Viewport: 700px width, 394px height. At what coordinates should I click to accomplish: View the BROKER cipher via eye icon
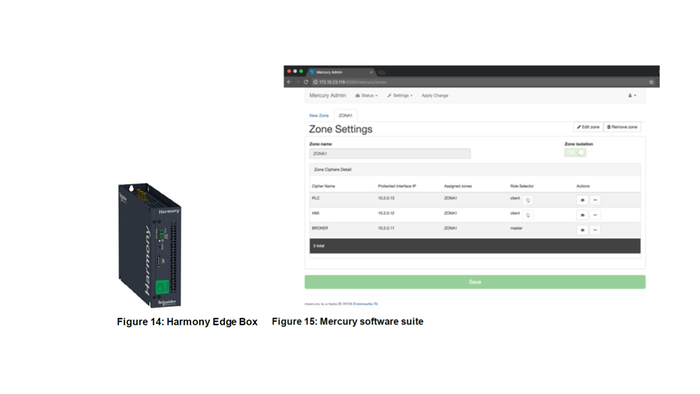[x=582, y=230]
